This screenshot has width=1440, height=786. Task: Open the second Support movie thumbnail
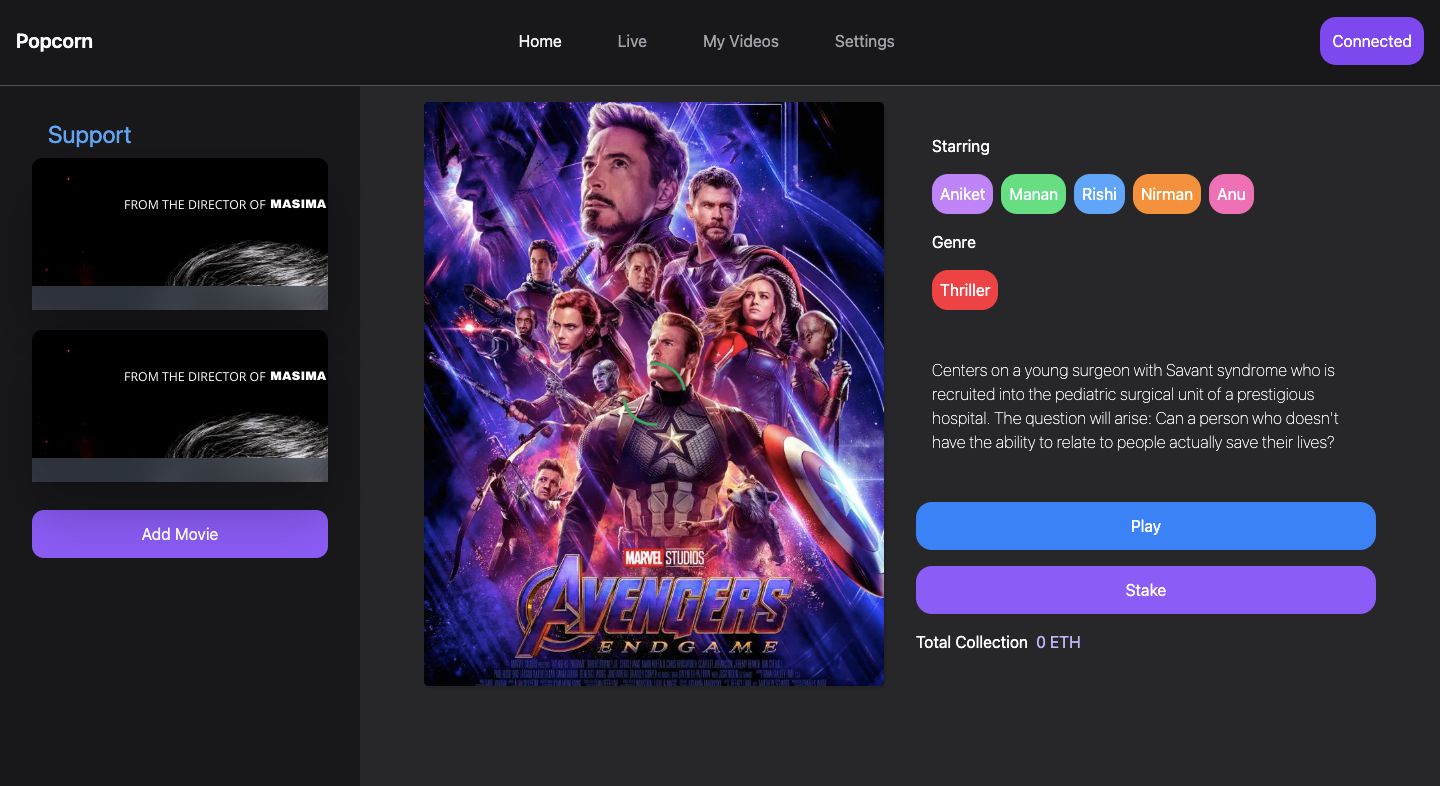tap(180, 406)
